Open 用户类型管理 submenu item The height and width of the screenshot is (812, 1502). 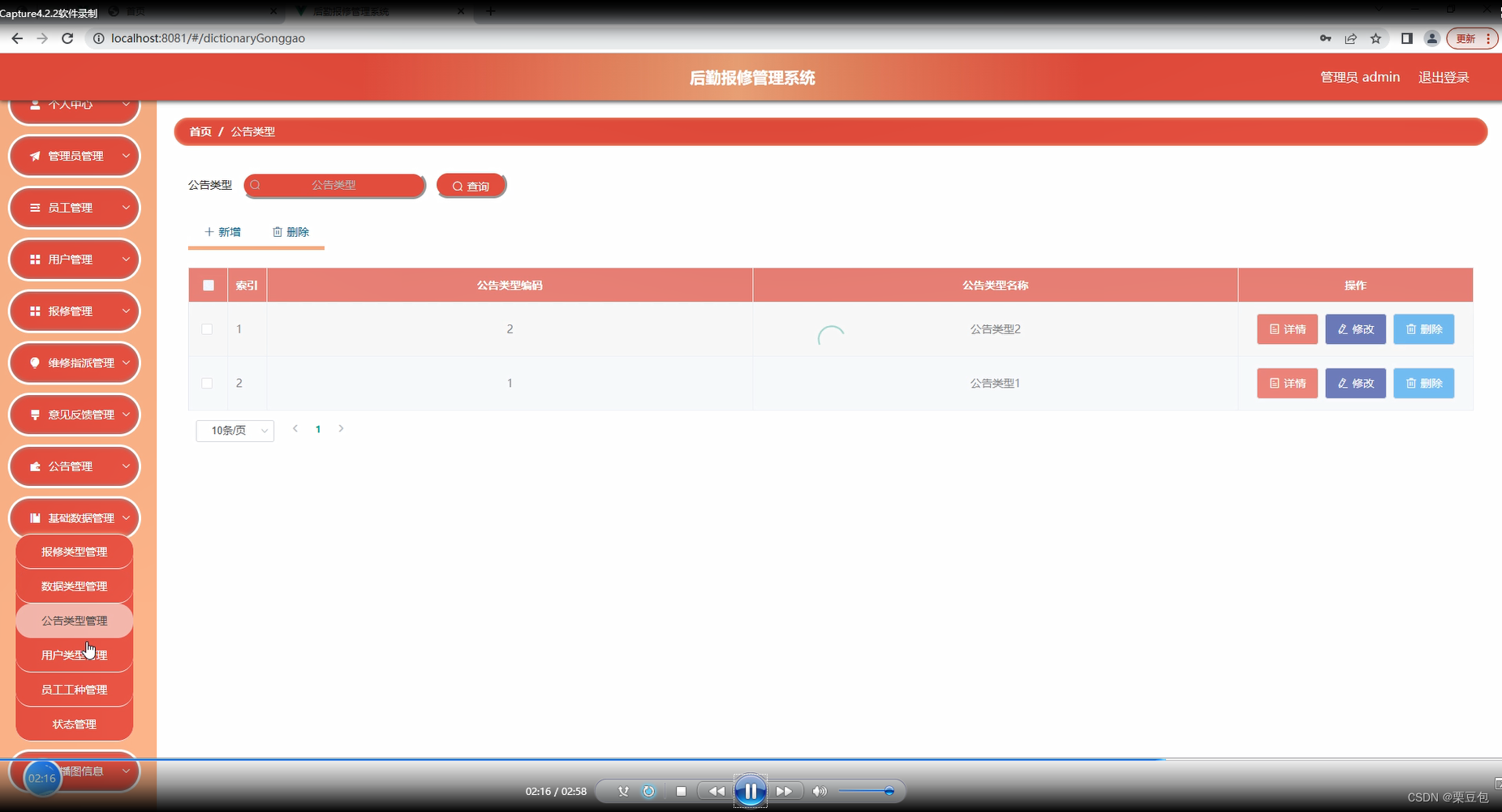(75, 655)
